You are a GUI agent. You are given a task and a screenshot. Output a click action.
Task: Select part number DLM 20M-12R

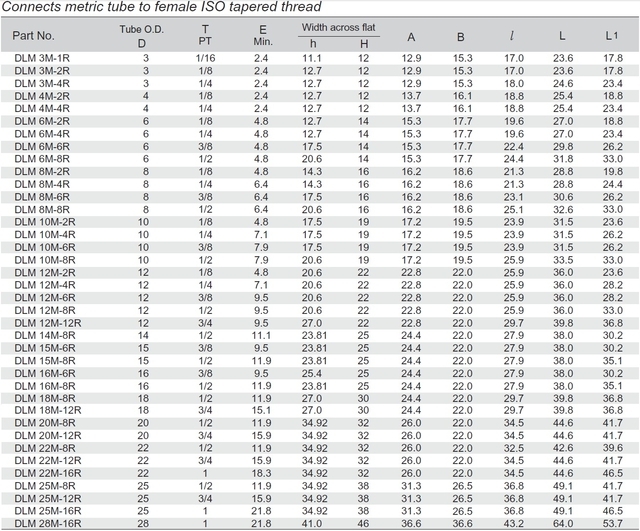pos(48,435)
